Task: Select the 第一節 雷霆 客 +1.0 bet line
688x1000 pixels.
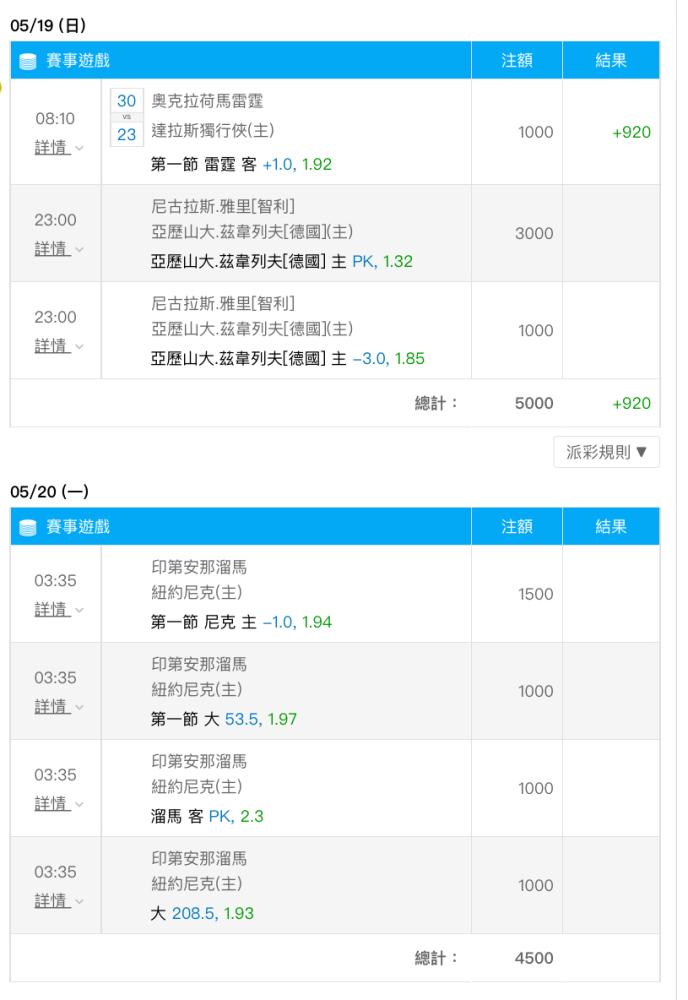Action: (241, 165)
